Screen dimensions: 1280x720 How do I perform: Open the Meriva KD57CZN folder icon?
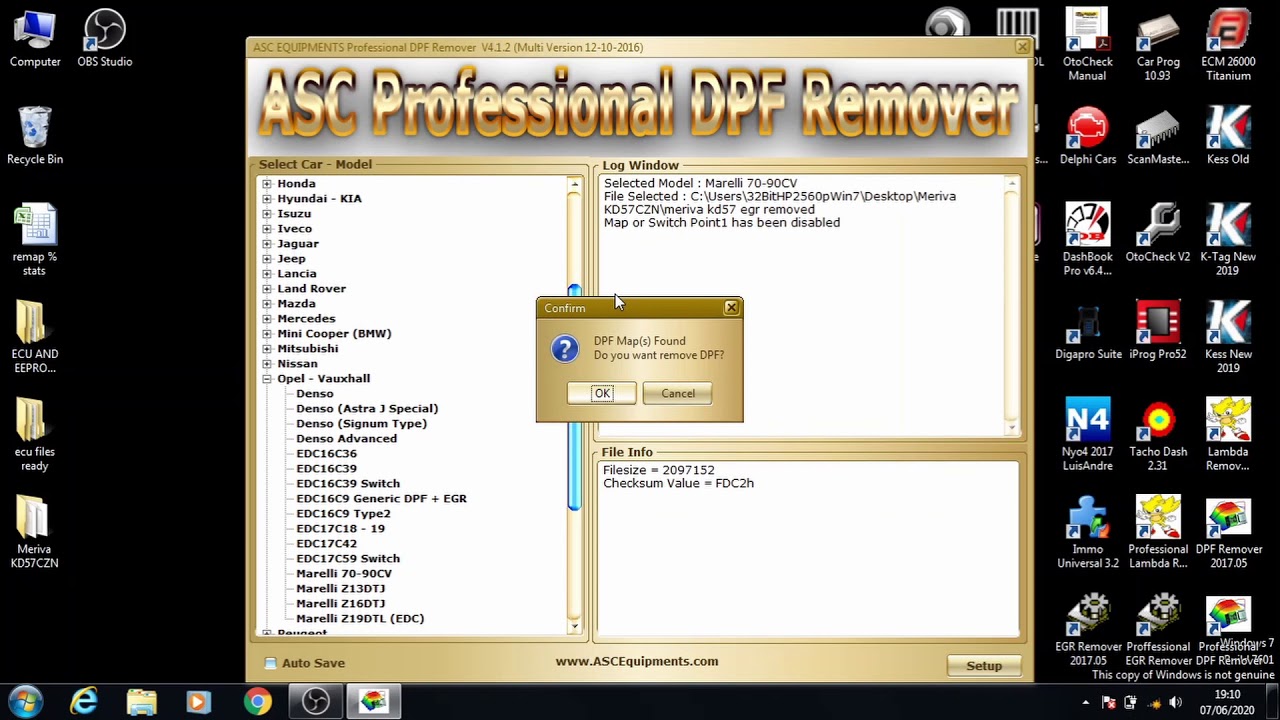coord(35,533)
